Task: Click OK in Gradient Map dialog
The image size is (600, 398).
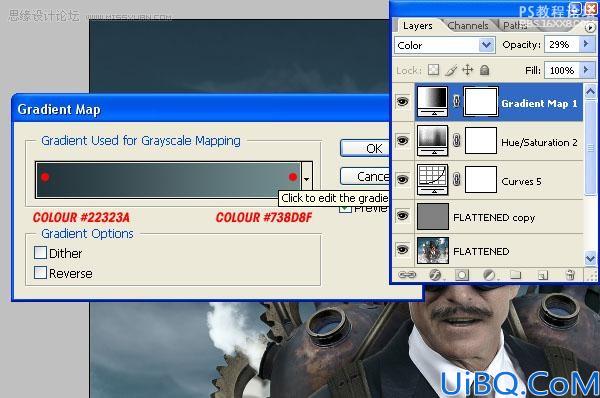Action: (x=365, y=148)
